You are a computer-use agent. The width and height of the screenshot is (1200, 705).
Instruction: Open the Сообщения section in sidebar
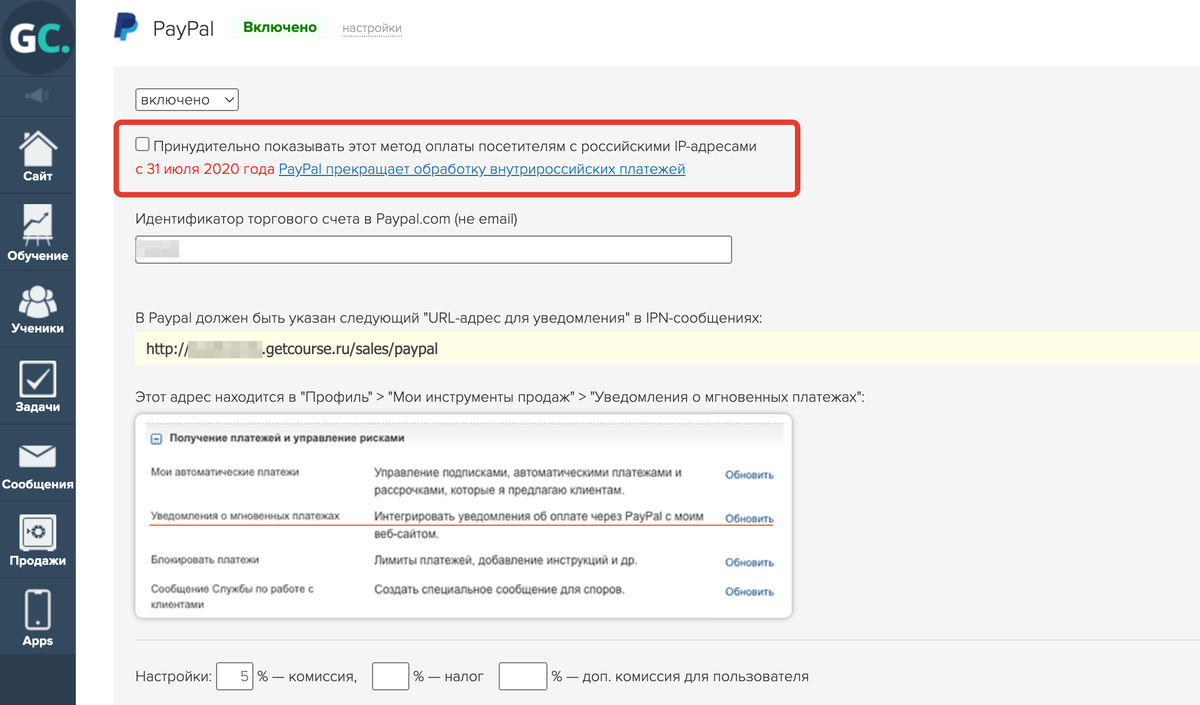[x=37, y=464]
